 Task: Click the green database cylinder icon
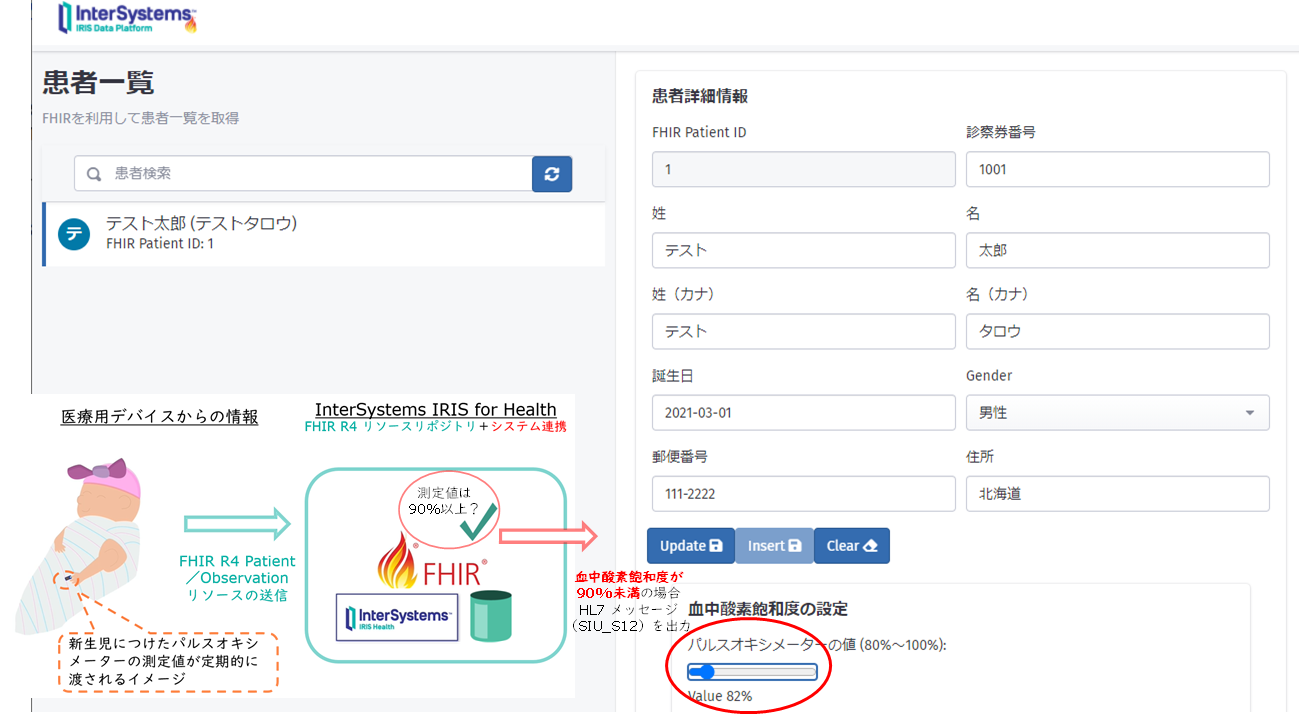click(x=491, y=616)
